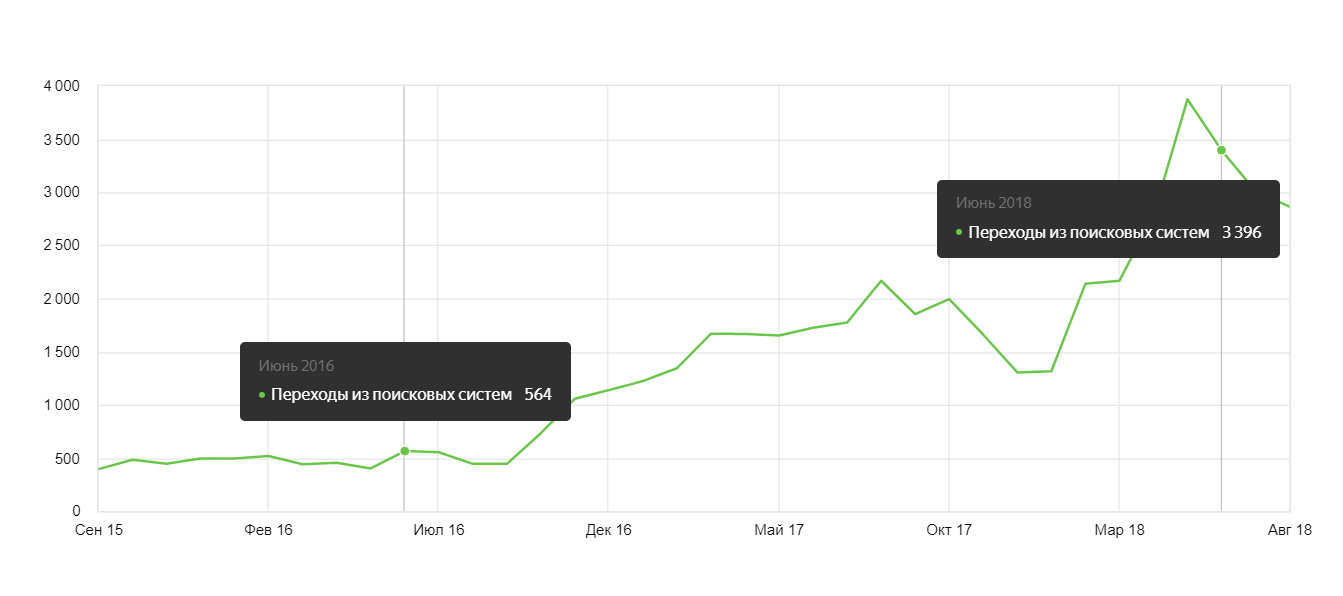Click the 4 000 y-axis label
The height and width of the screenshot is (596, 1343).
point(61,87)
